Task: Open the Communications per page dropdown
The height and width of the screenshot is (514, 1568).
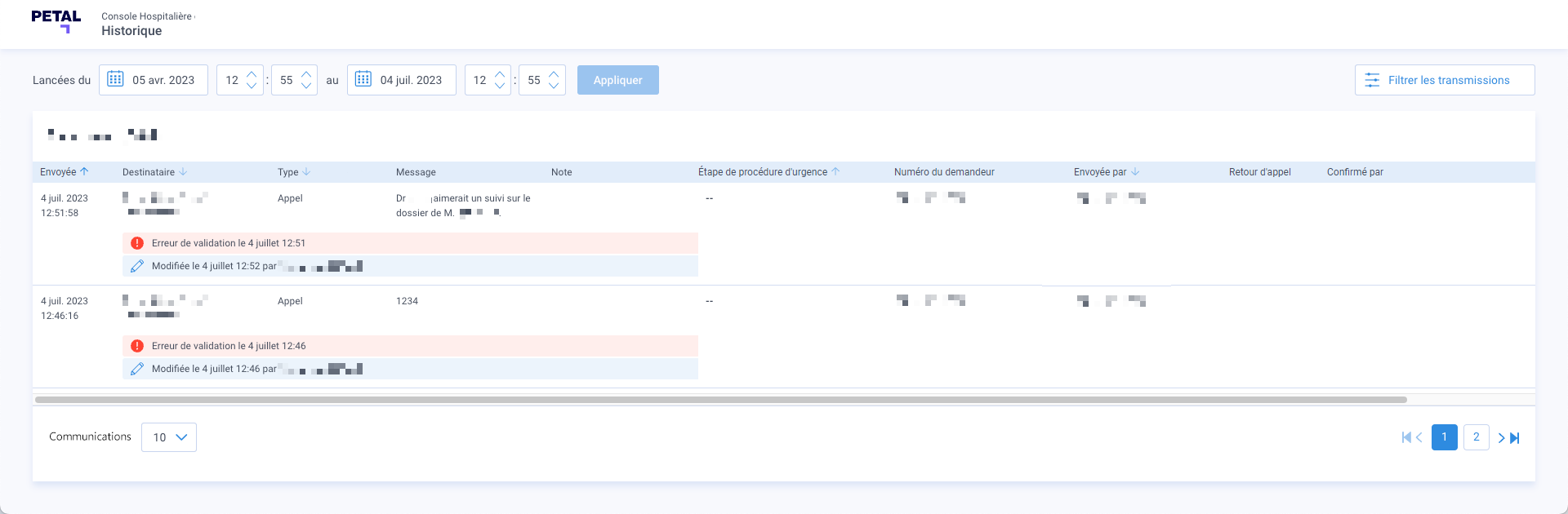Action: pyautogui.click(x=169, y=437)
